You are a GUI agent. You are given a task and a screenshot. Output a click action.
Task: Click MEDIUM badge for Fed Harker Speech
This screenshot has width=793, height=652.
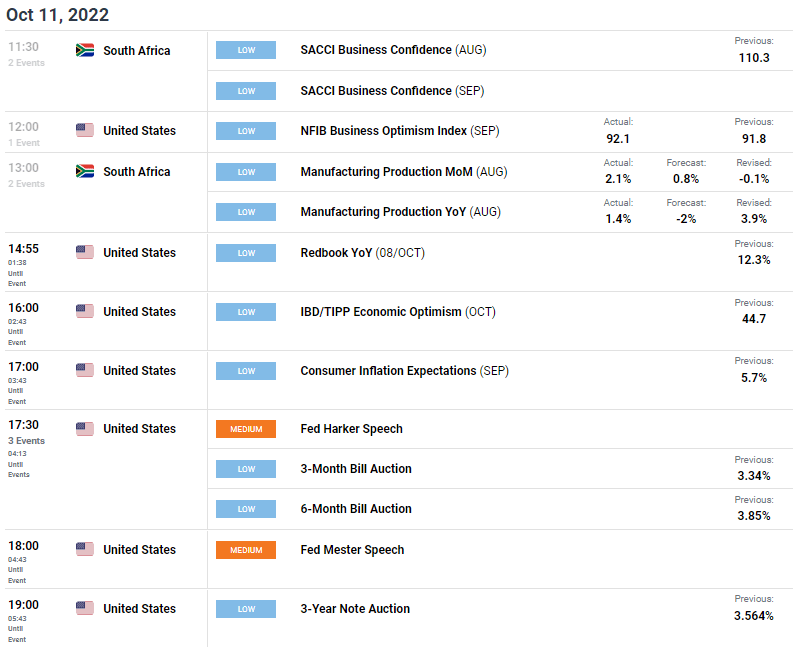246,429
